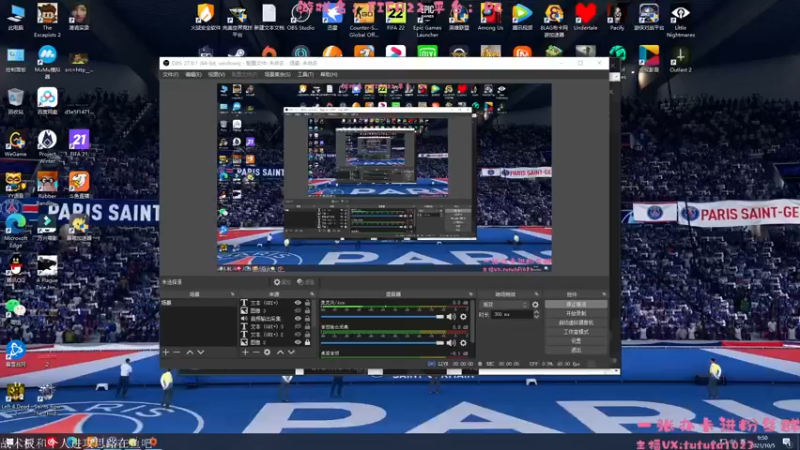
Task: Adjust the second mixer channel volume slider
Action: pyautogui.click(x=382, y=343)
